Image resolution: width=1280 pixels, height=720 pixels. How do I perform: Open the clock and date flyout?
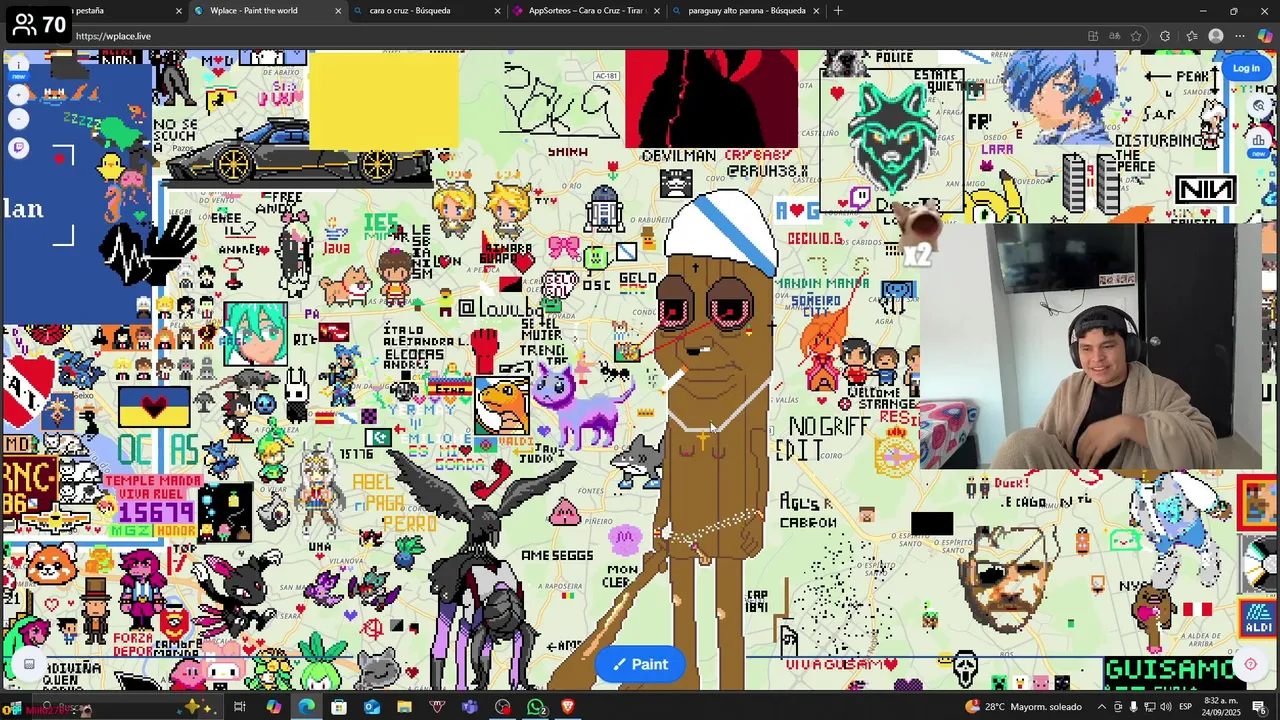(x=1220, y=708)
